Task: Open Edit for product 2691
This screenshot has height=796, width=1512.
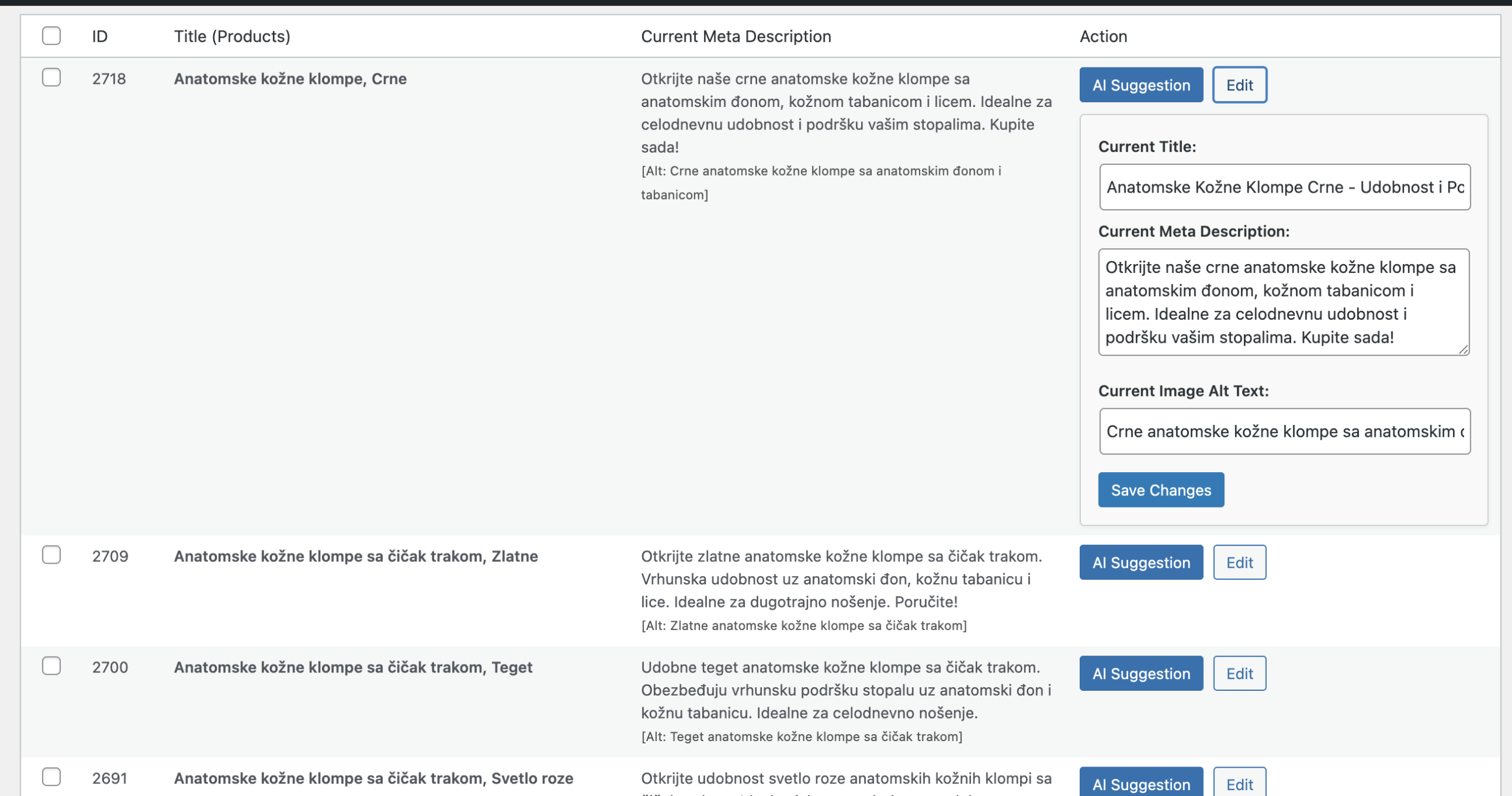Action: (1239, 784)
